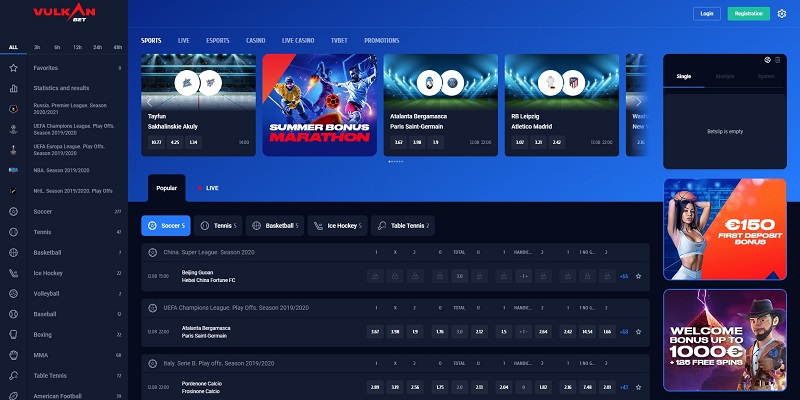Screen dimensions: 800x400
Task: Expand +58 more markets for Atalanta match
Action: [x=624, y=332]
